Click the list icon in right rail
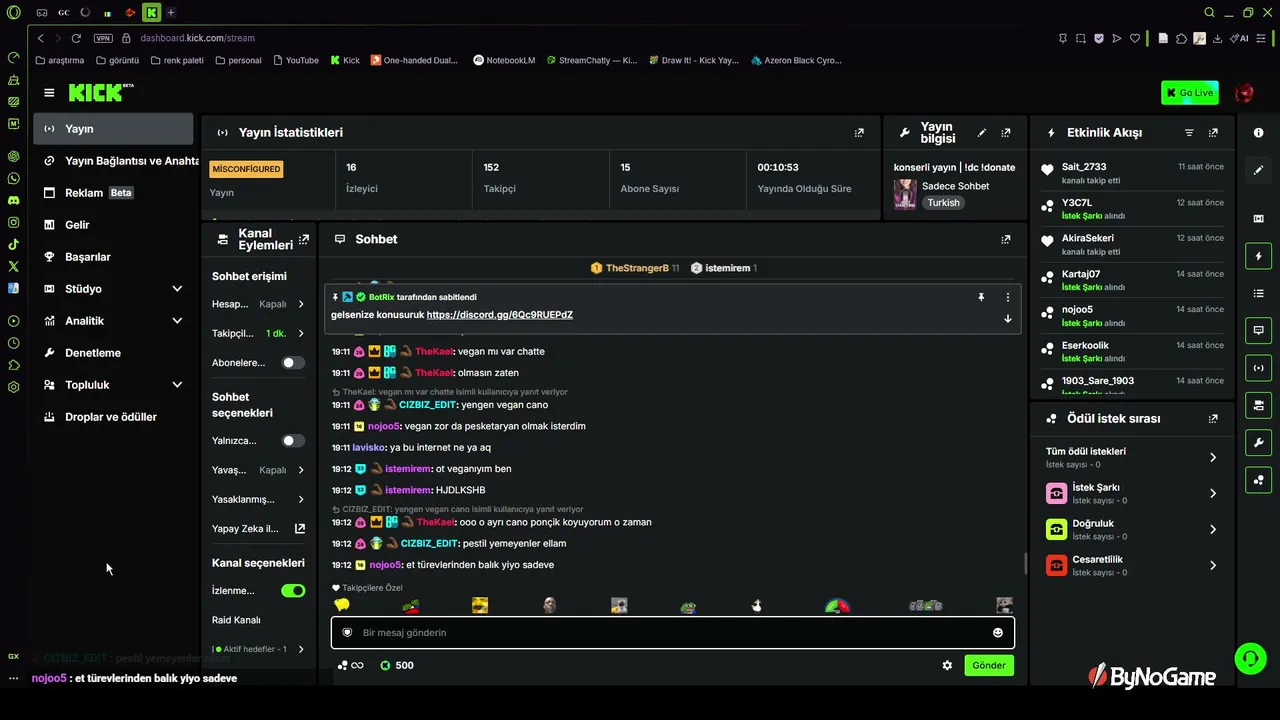Screen dimensions: 1280x720 [1258, 293]
